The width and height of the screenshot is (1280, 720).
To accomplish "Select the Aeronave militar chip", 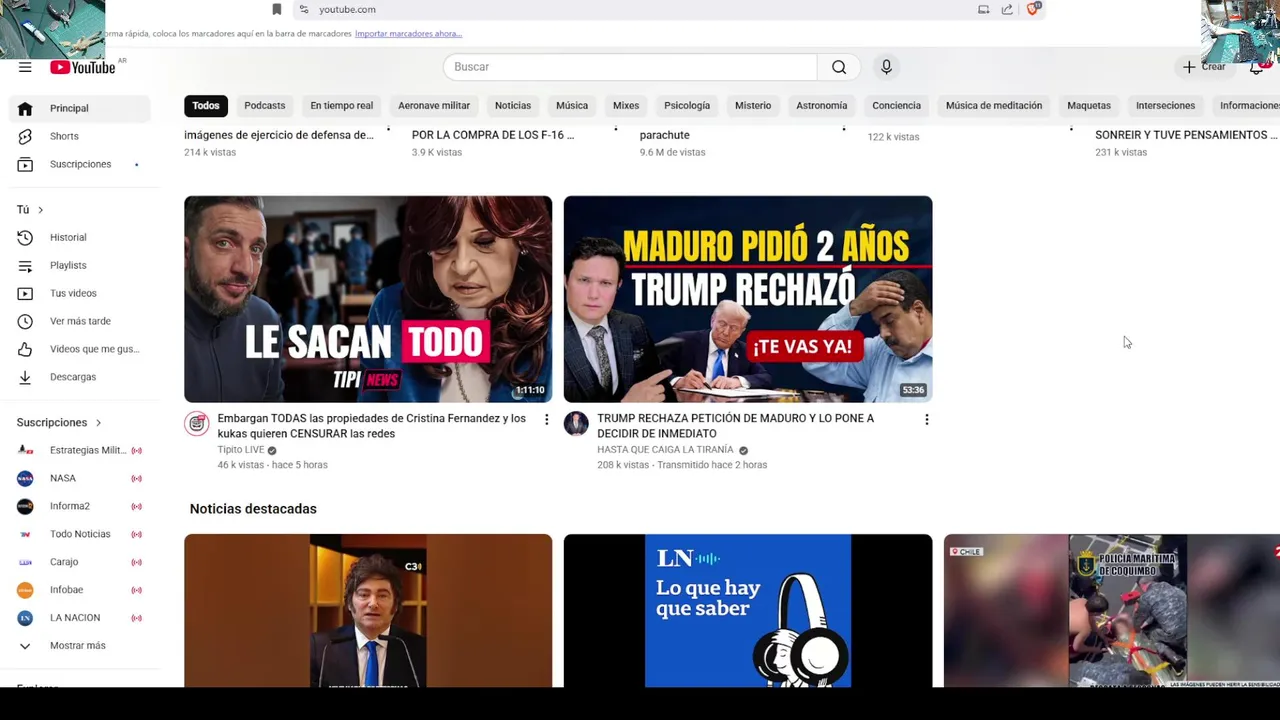I will point(434,105).
